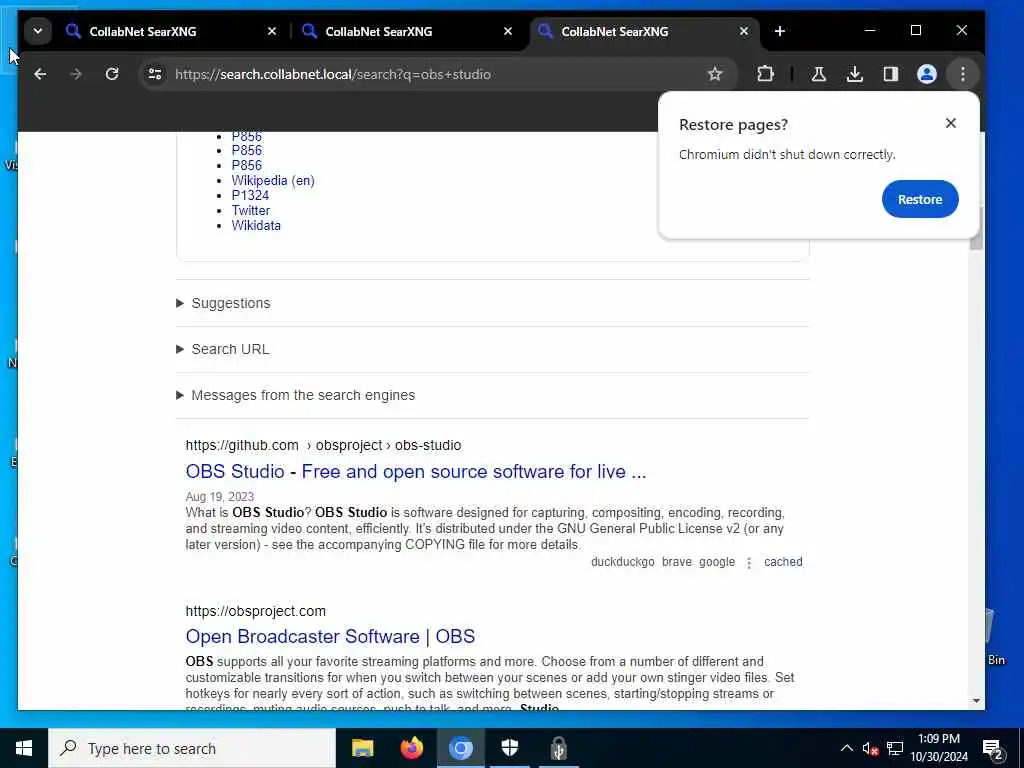Open File Explorer from the taskbar
The width and height of the screenshot is (1024, 768).
pos(362,748)
